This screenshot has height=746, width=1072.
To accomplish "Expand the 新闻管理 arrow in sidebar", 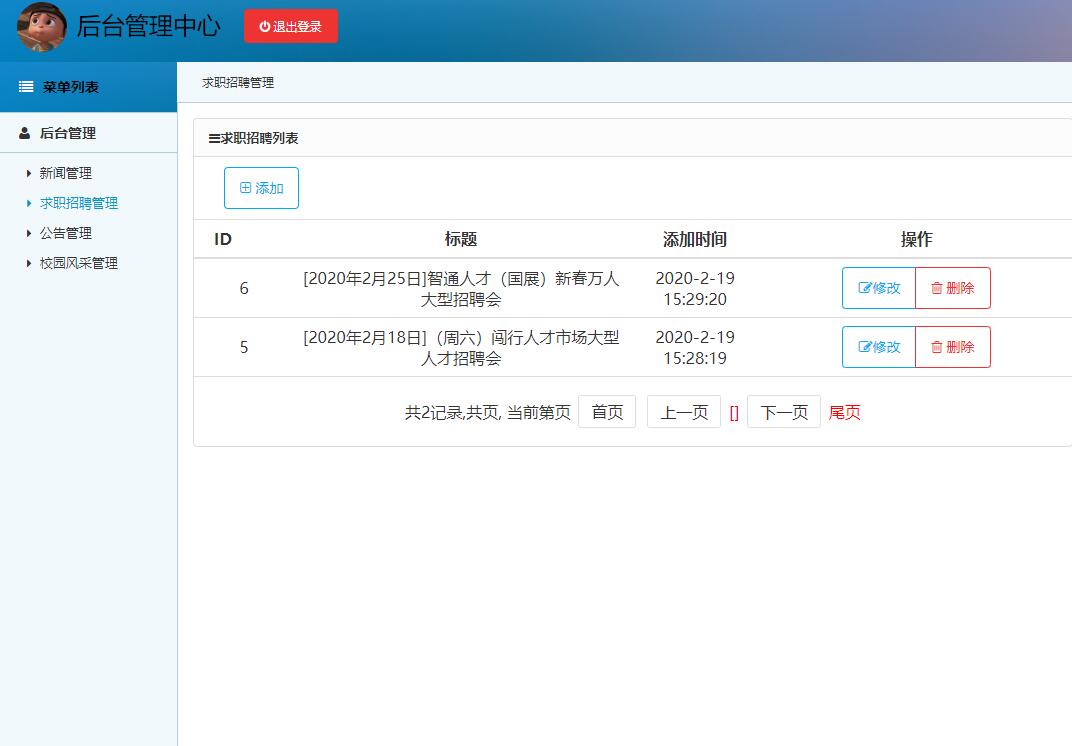I will pyautogui.click(x=29, y=173).
